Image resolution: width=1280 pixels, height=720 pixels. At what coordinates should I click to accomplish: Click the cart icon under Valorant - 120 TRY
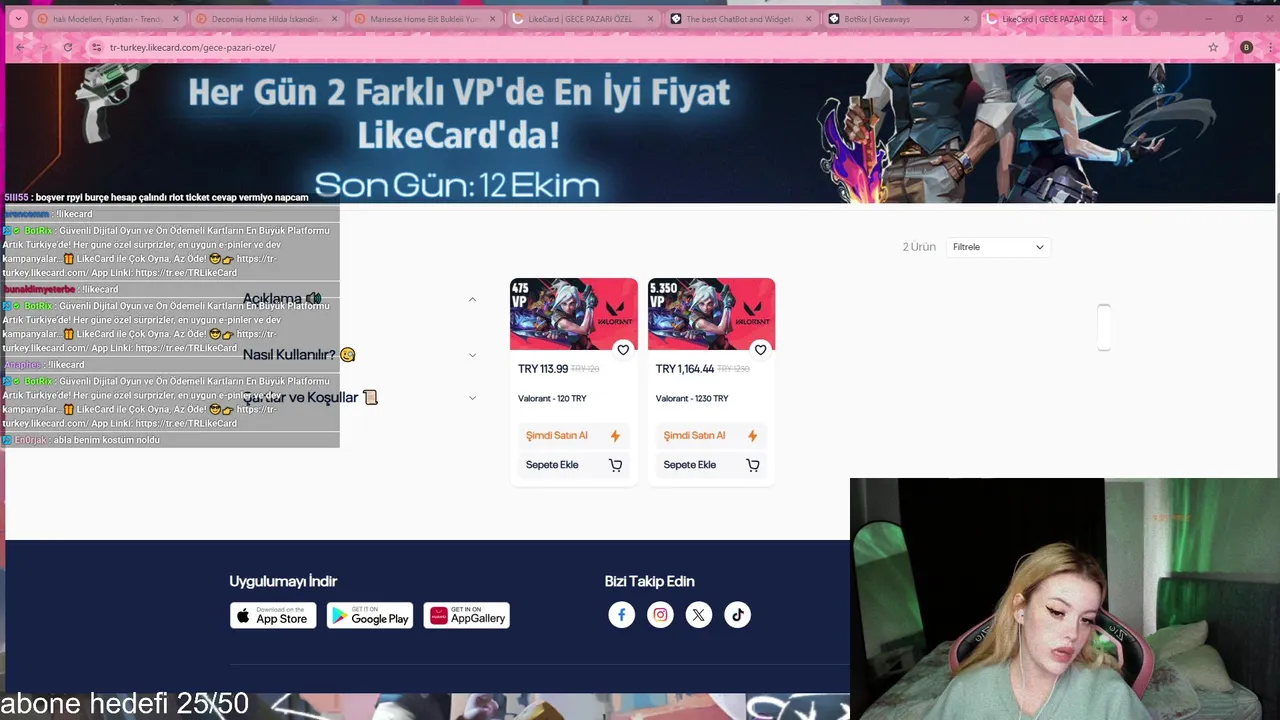pyautogui.click(x=615, y=465)
